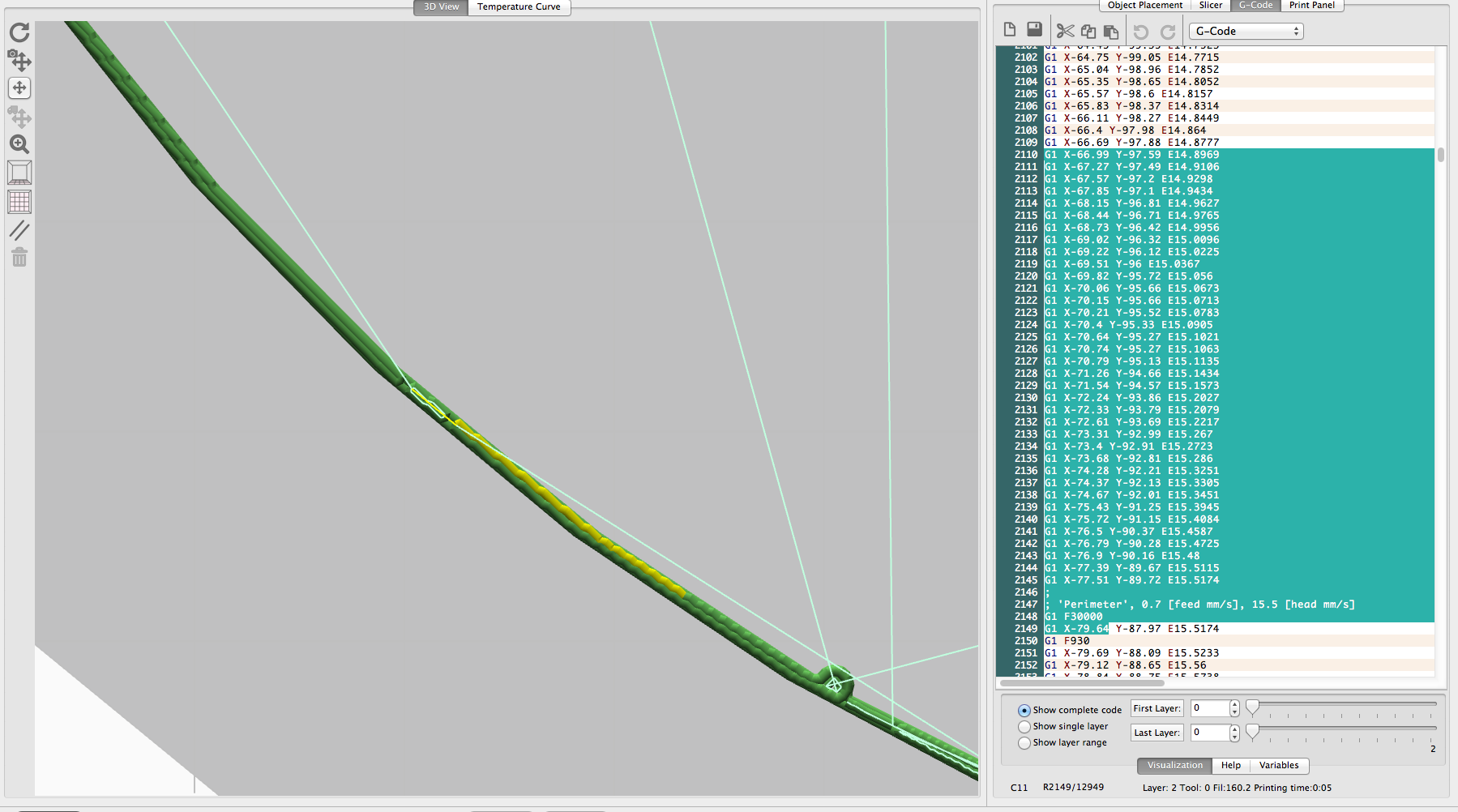Image resolution: width=1458 pixels, height=812 pixels.
Task: Select the Show complete code radio button
Action: 1024,711
